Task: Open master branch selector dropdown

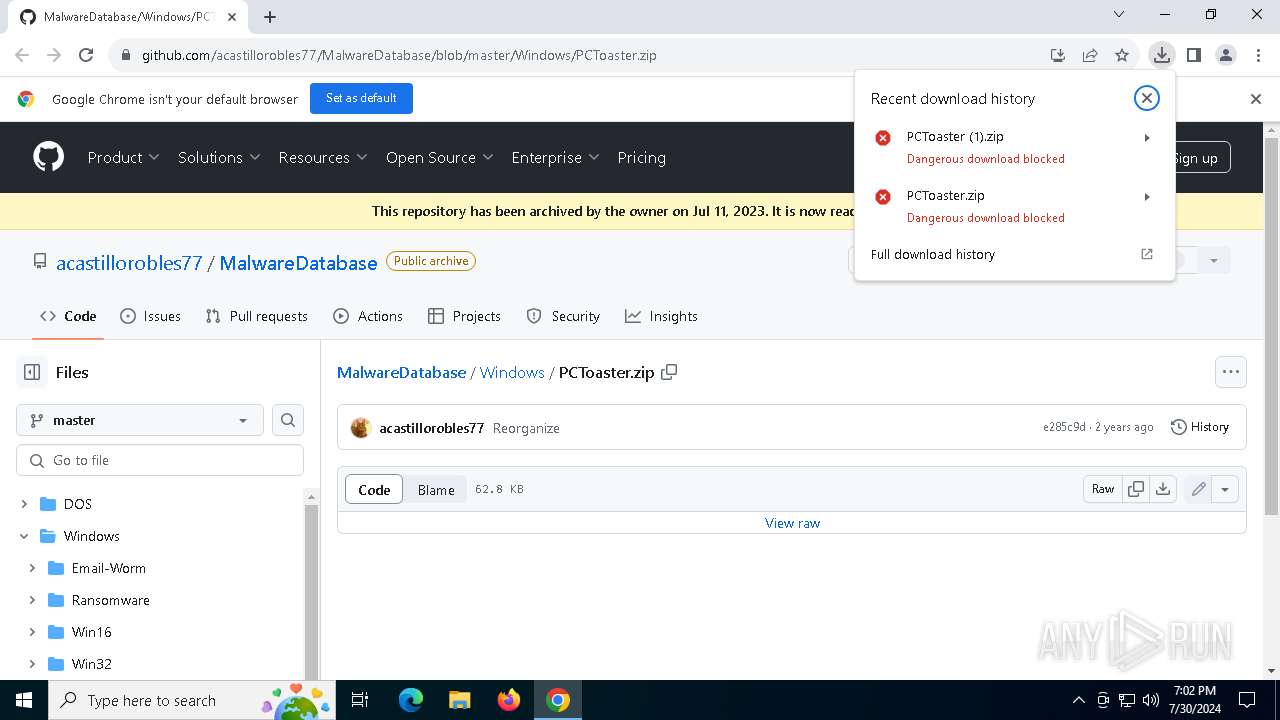Action: coord(140,420)
